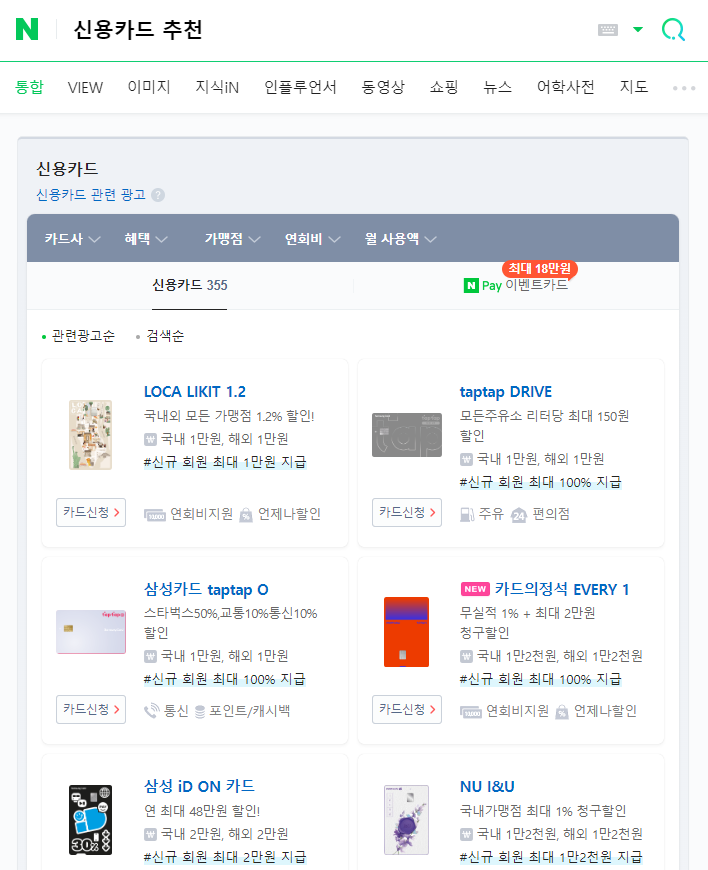Click the NU I&U card image
The height and width of the screenshot is (870, 708).
[x=407, y=820]
